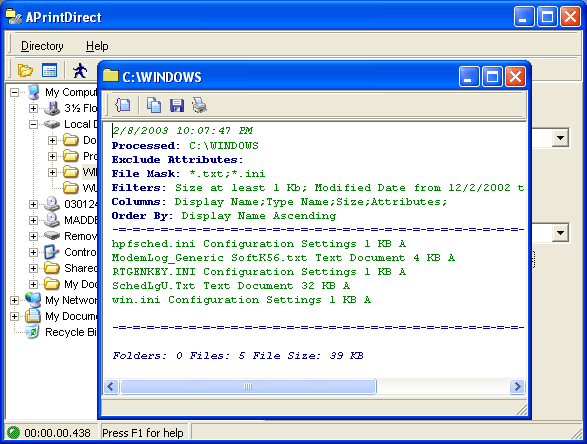Screen dimensions: 587x444
Task: Save report with the floppy disk icon
Action: tap(177, 105)
